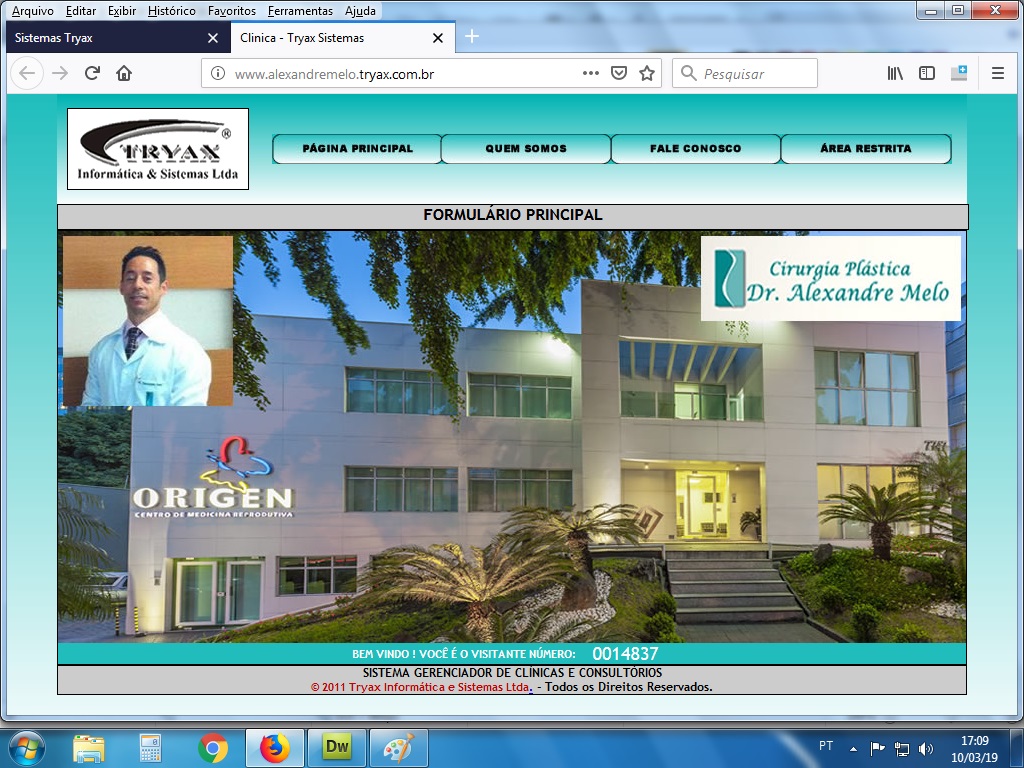Open the Histórico menu

[172, 10]
